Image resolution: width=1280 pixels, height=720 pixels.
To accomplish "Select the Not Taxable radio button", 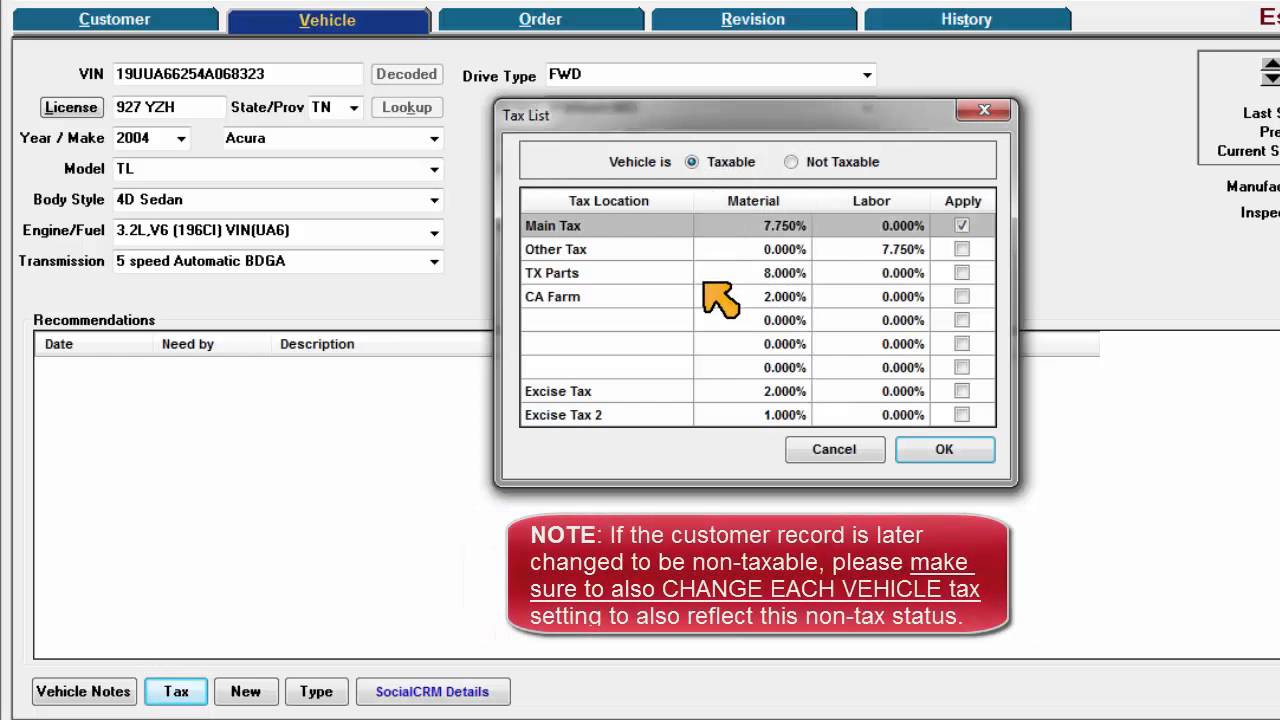I will [791, 162].
